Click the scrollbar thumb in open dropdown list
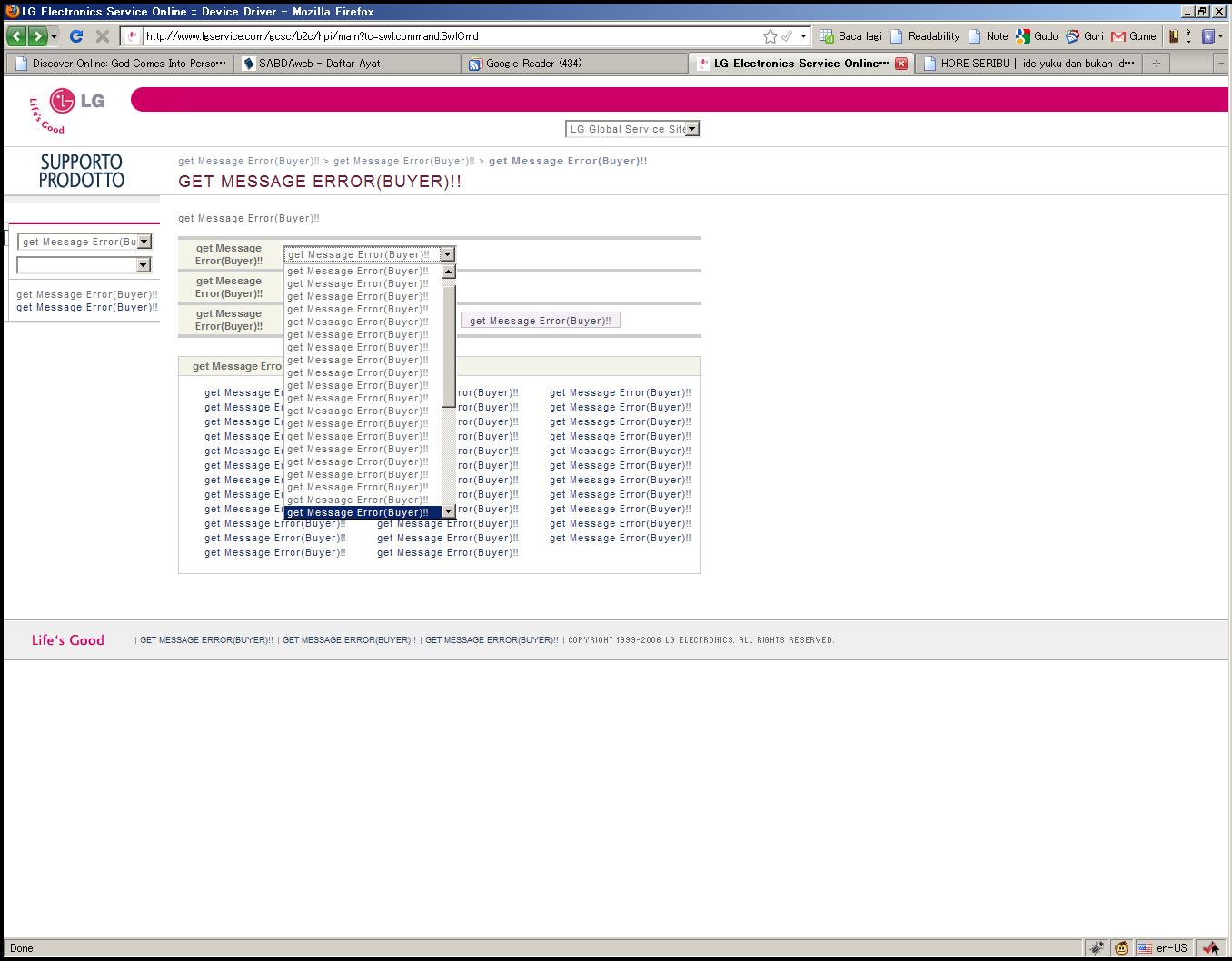This screenshot has width=1232, height=961. pyautogui.click(x=449, y=345)
